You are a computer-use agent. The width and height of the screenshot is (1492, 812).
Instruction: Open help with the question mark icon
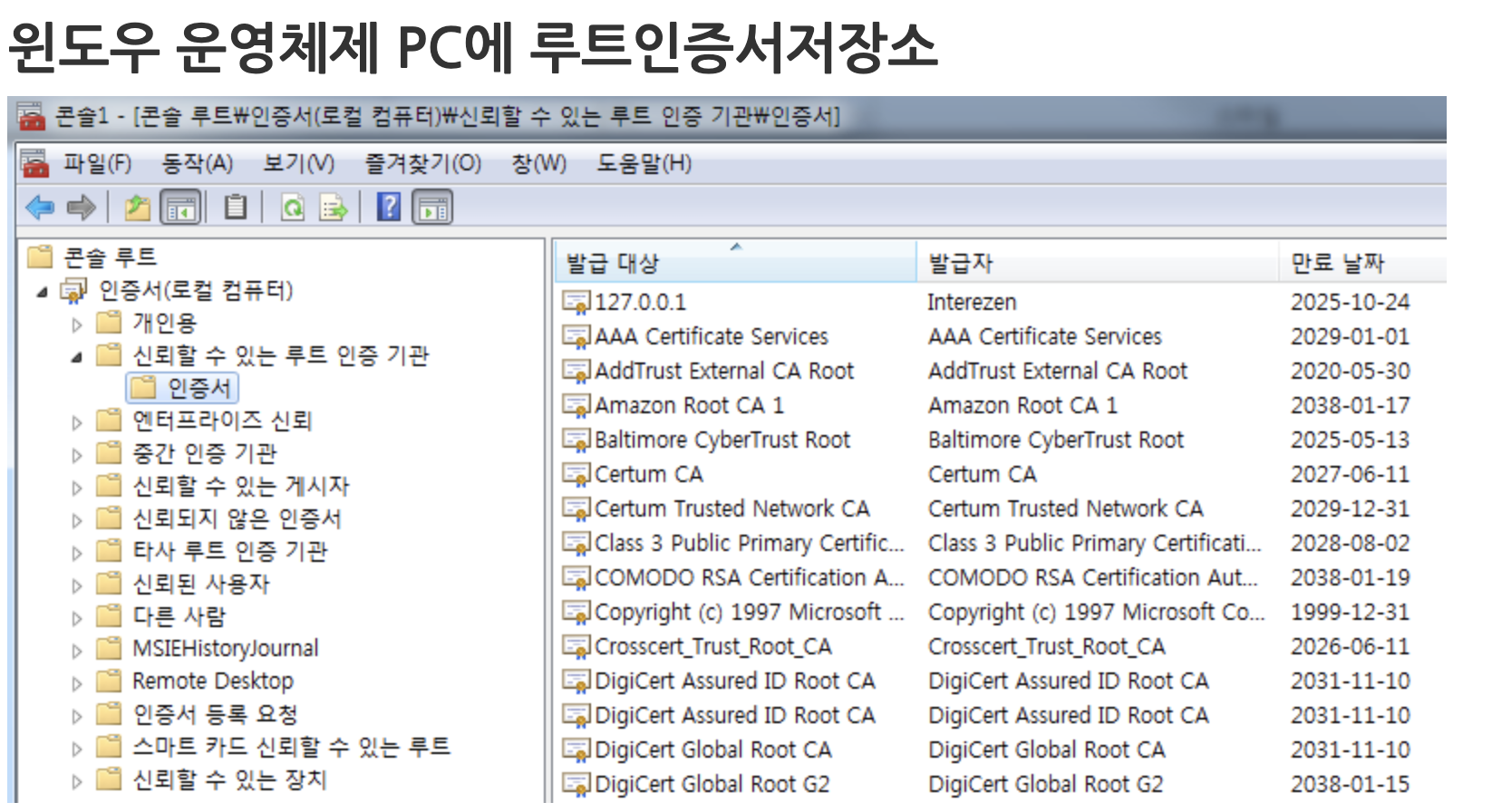point(388,208)
